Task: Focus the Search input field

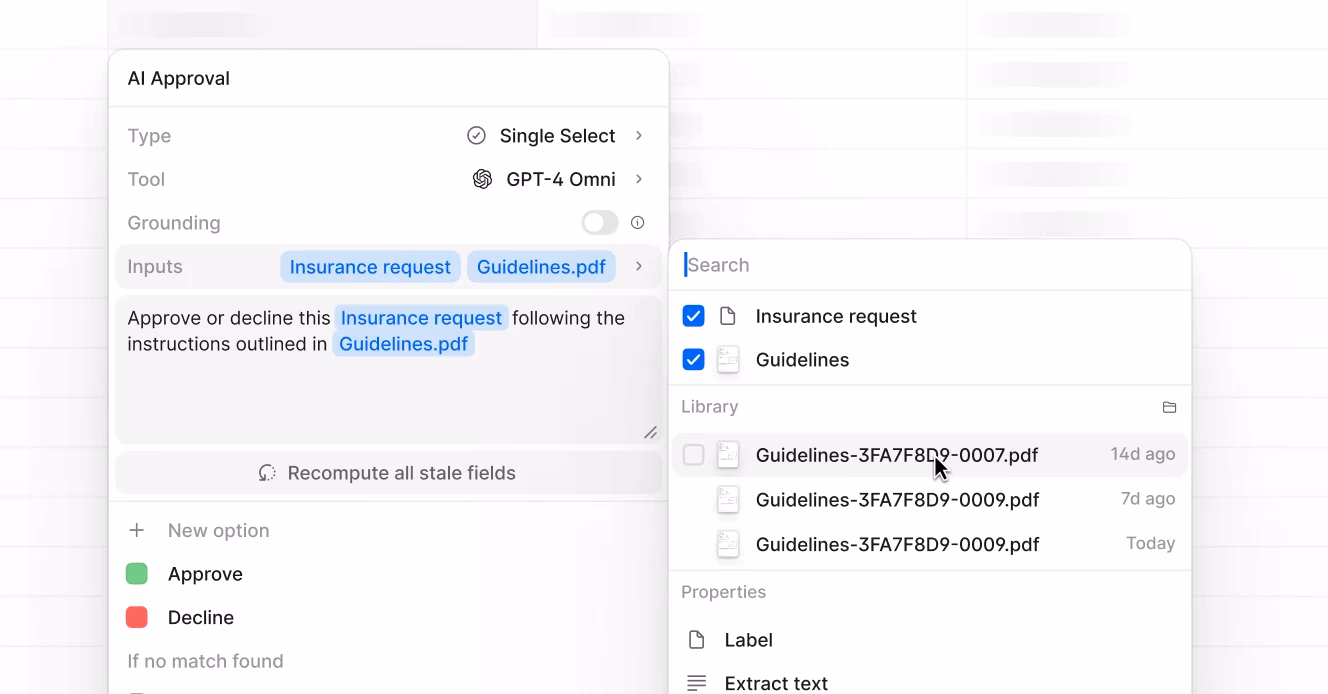Action: 930,265
